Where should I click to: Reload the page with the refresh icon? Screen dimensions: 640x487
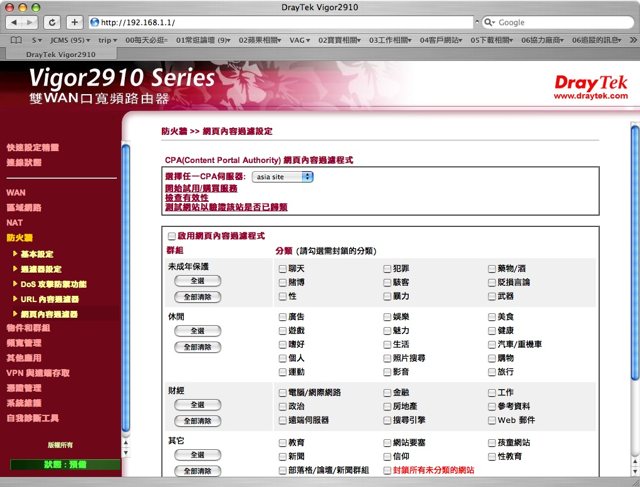pos(52,22)
